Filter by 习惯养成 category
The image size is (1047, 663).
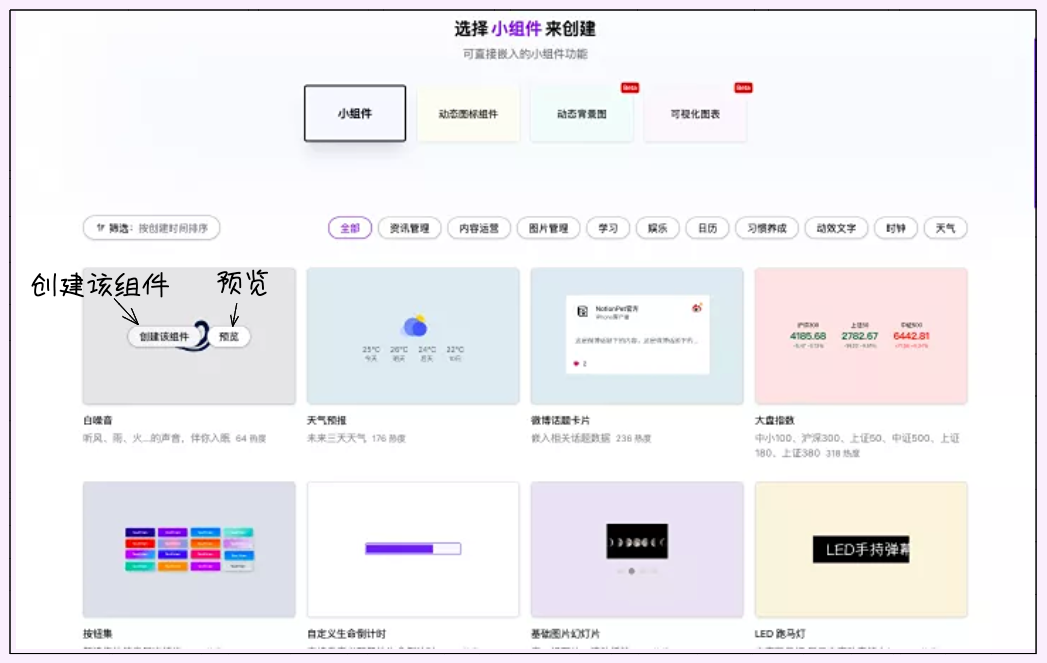767,228
